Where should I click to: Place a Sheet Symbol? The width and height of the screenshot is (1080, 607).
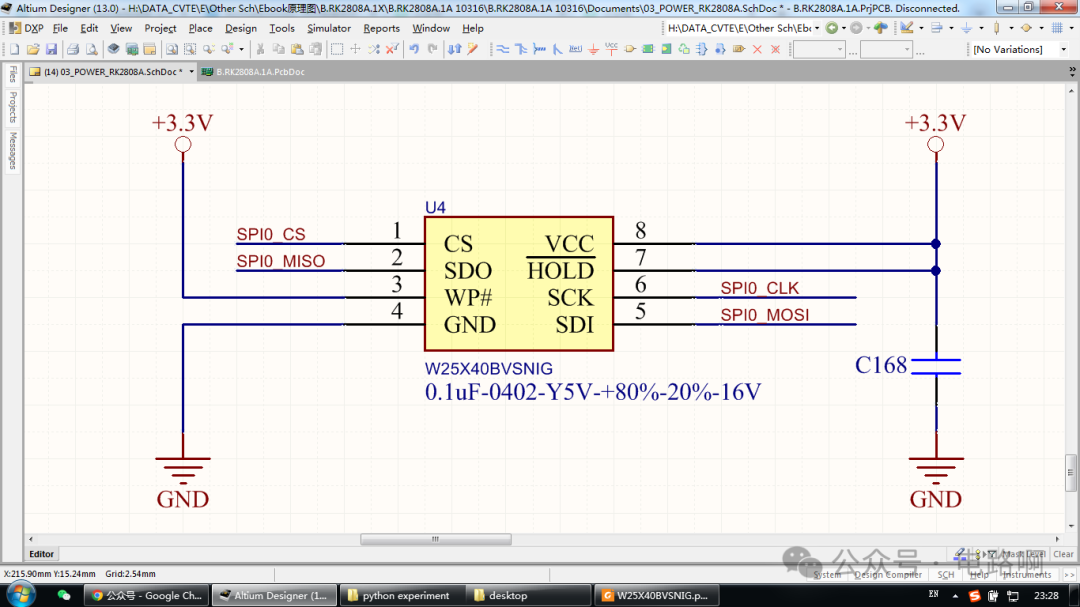pos(648,50)
